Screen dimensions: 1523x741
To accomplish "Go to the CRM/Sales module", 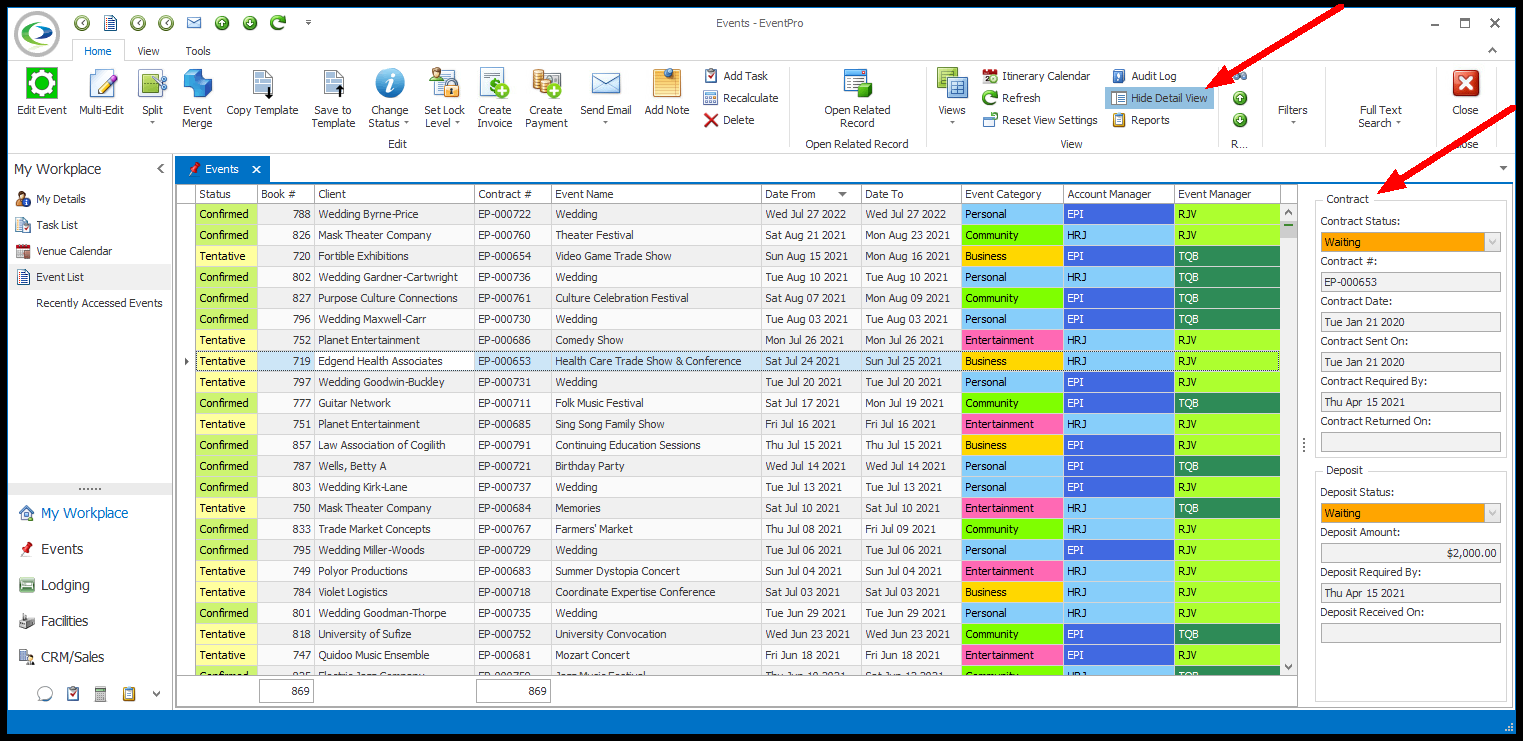I will 72,657.
